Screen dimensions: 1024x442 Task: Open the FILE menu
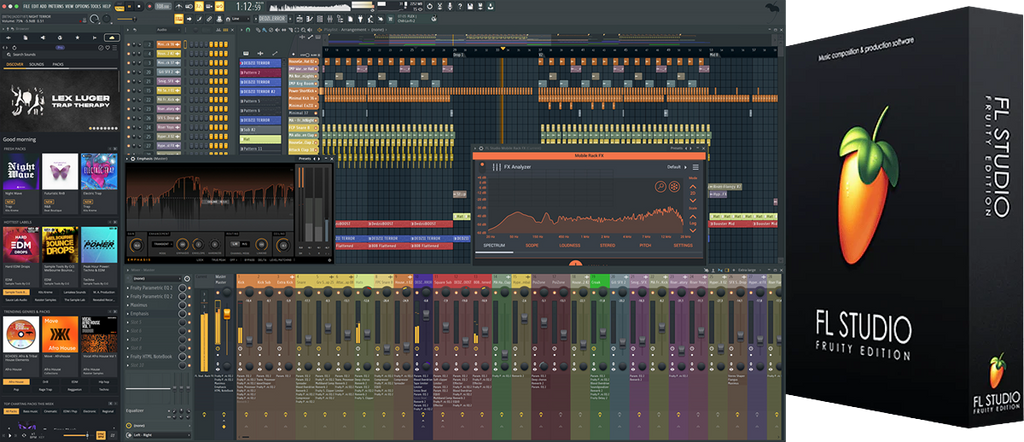coord(26,7)
